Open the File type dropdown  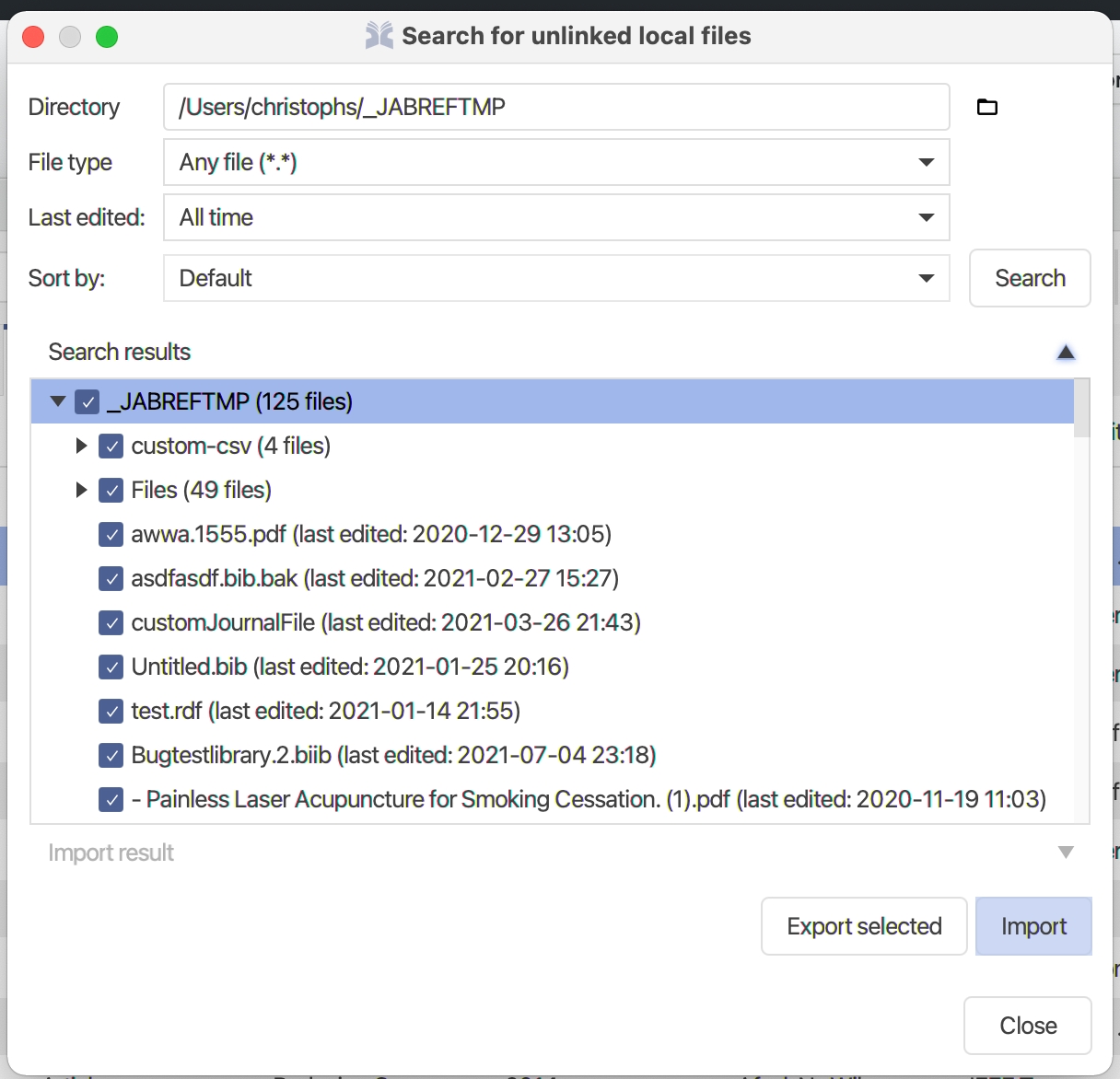pyautogui.click(x=556, y=162)
